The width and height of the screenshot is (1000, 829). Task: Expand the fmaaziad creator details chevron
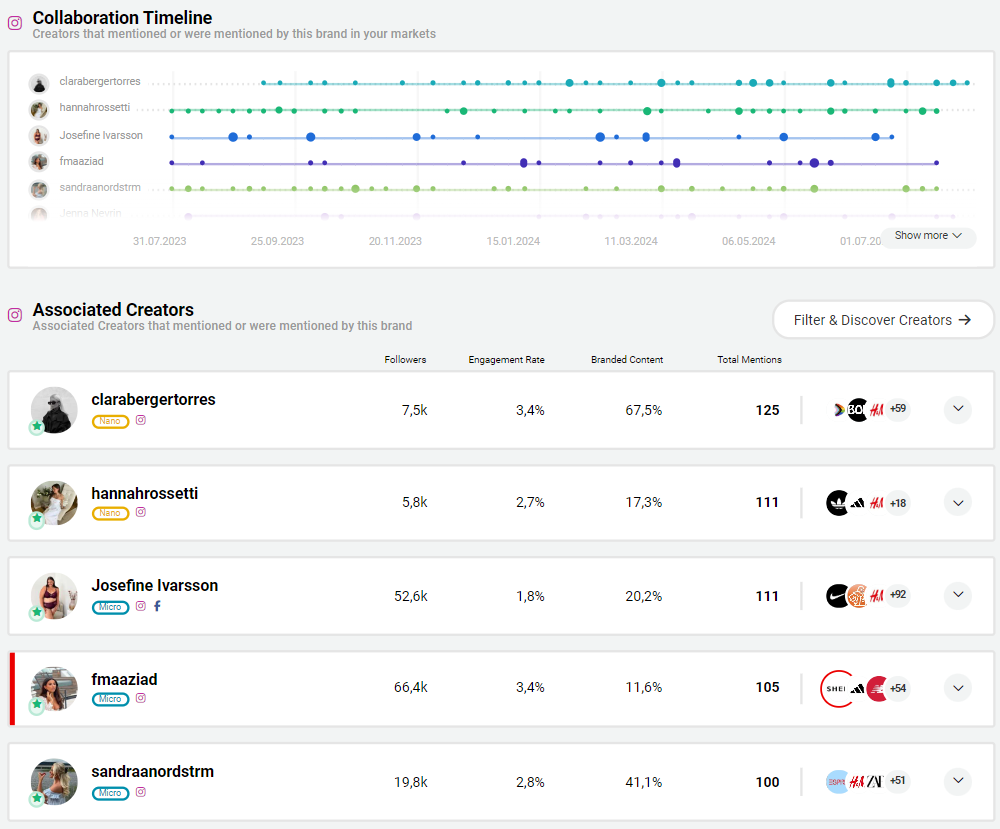click(957, 688)
